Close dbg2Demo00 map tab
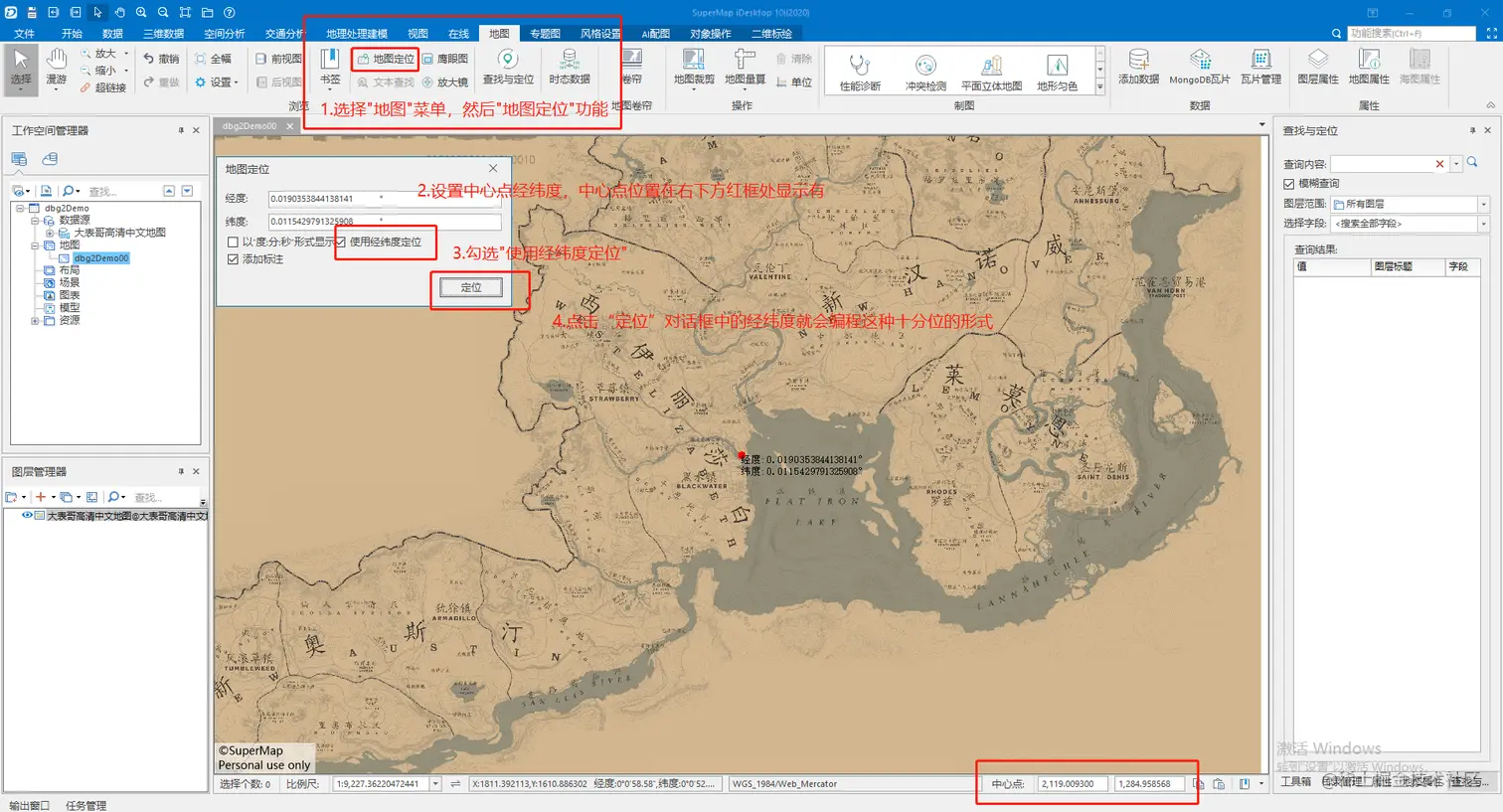This screenshot has width=1503, height=812. (x=290, y=126)
